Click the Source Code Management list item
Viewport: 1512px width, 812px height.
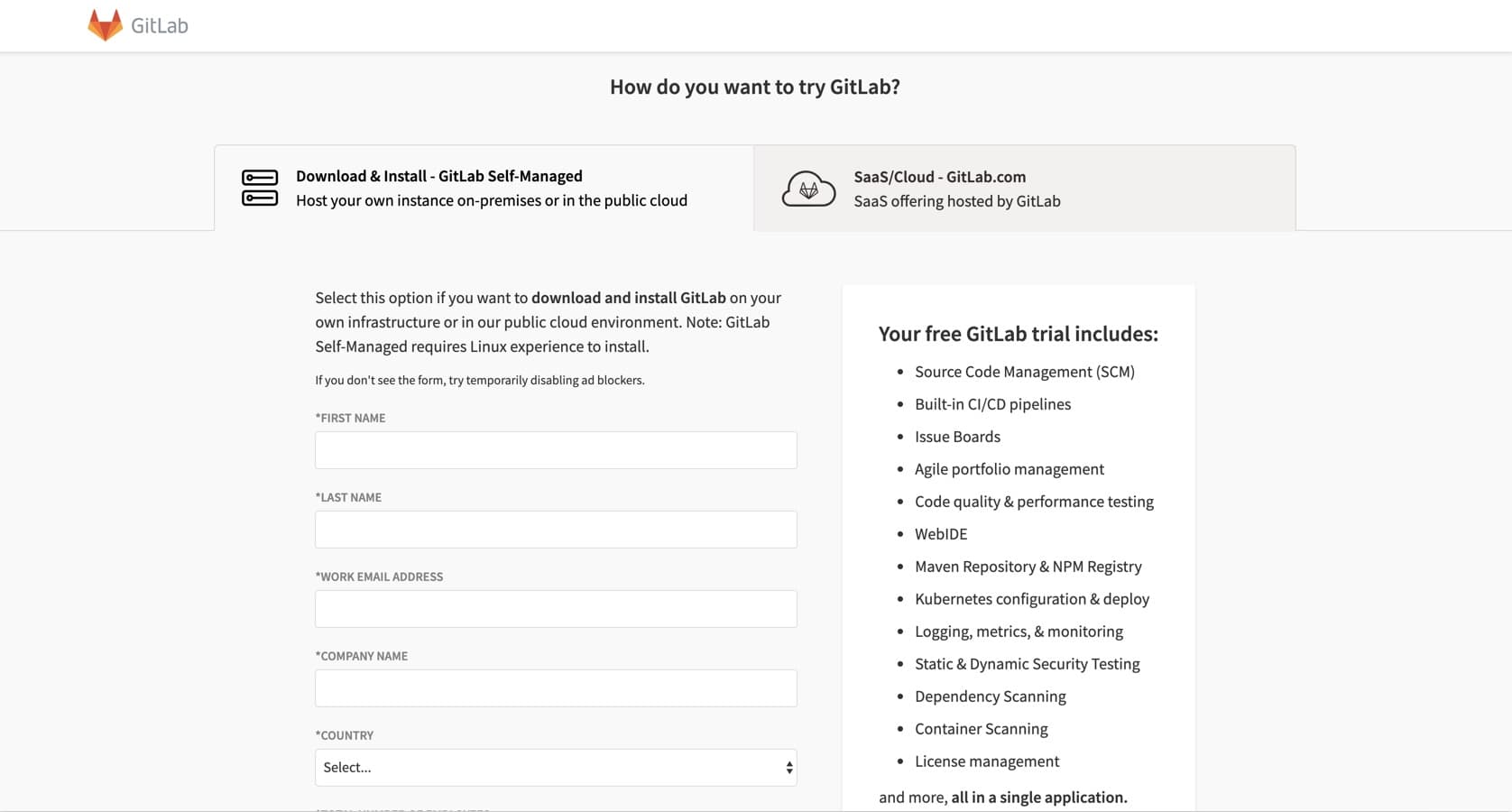[1025, 372]
